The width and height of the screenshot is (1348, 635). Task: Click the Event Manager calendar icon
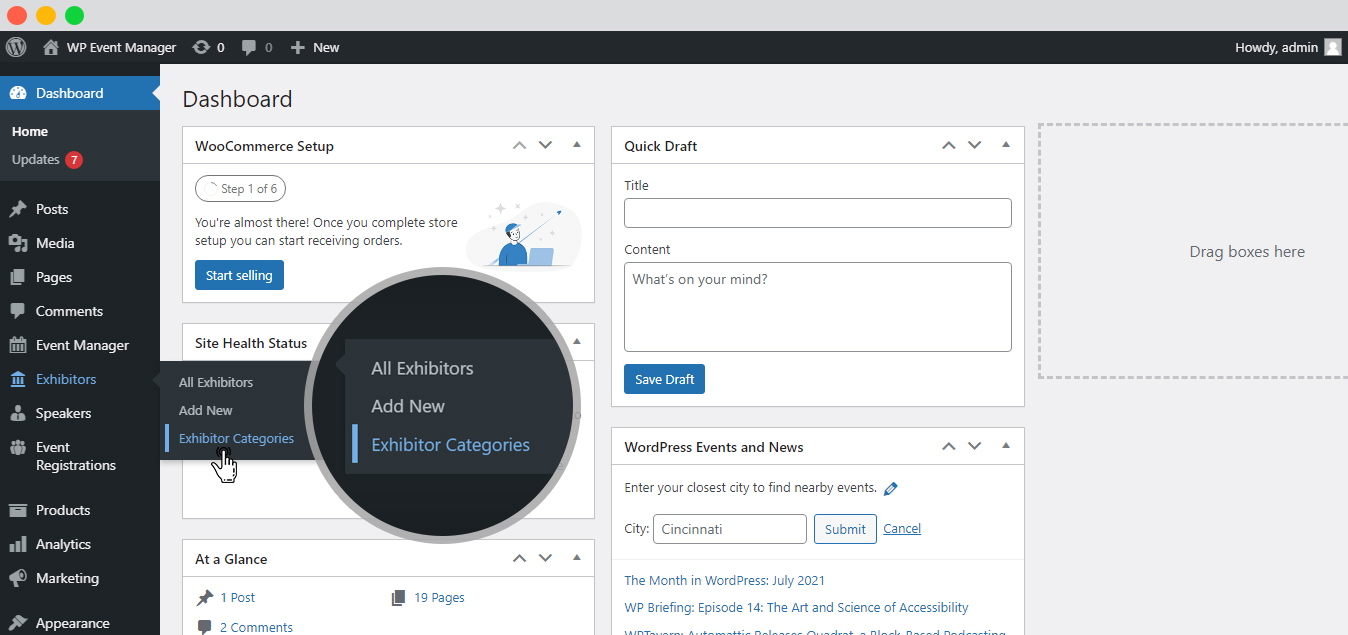(x=18, y=345)
